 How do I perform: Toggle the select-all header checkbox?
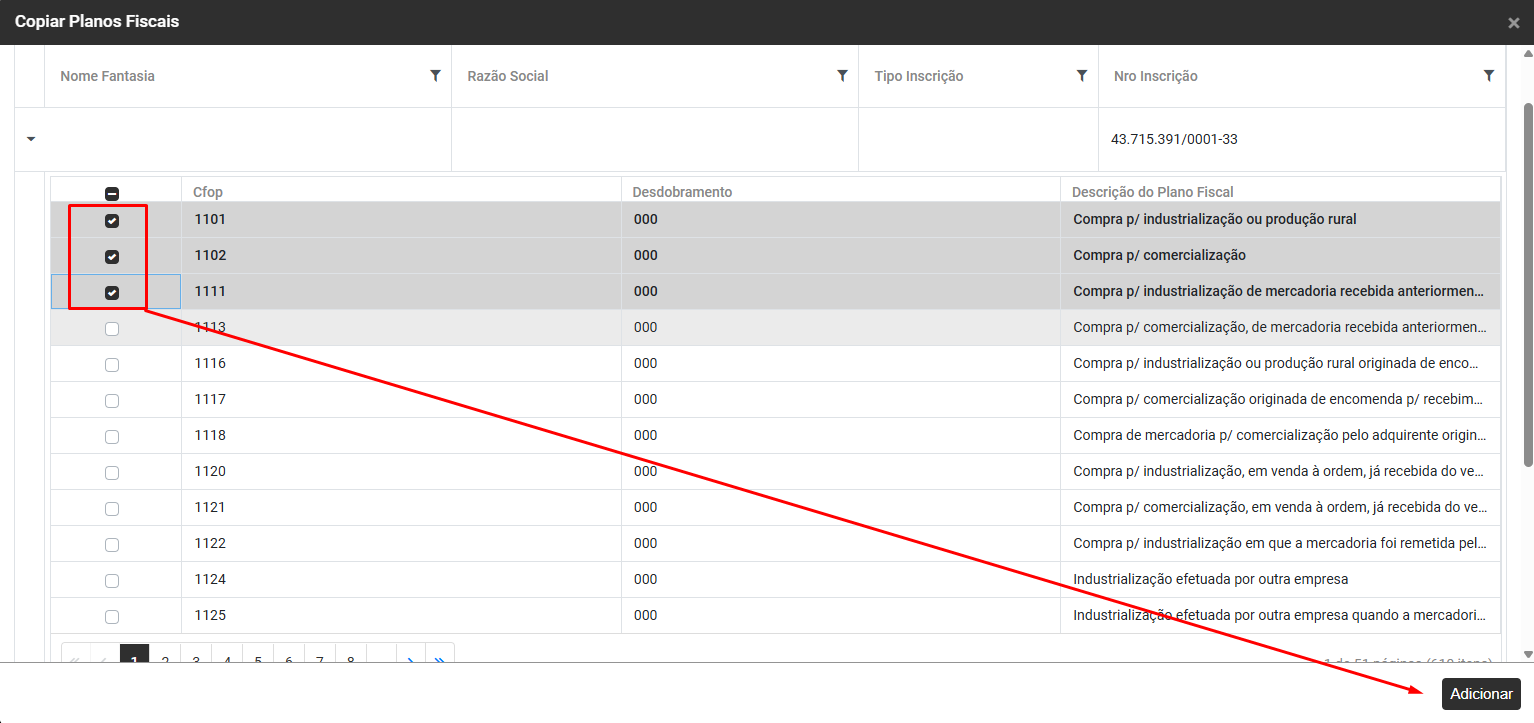pos(112,193)
